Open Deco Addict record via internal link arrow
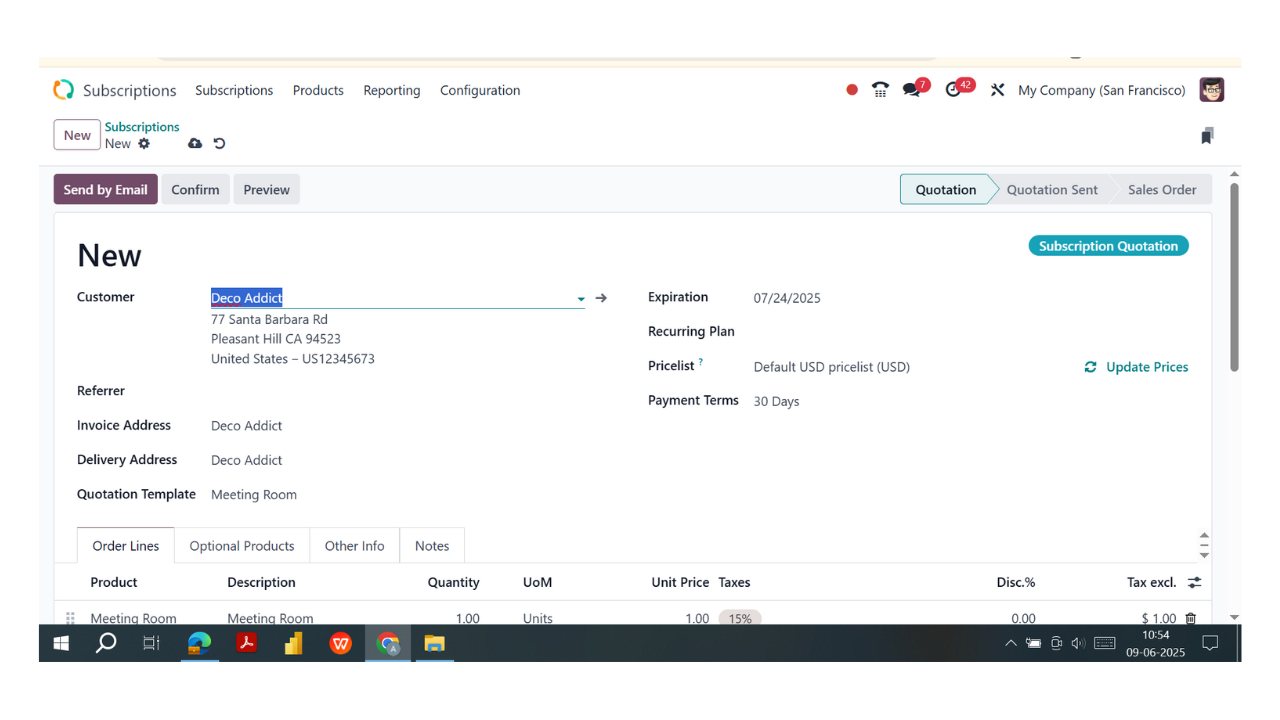This screenshot has height=720, width=1280. (601, 297)
